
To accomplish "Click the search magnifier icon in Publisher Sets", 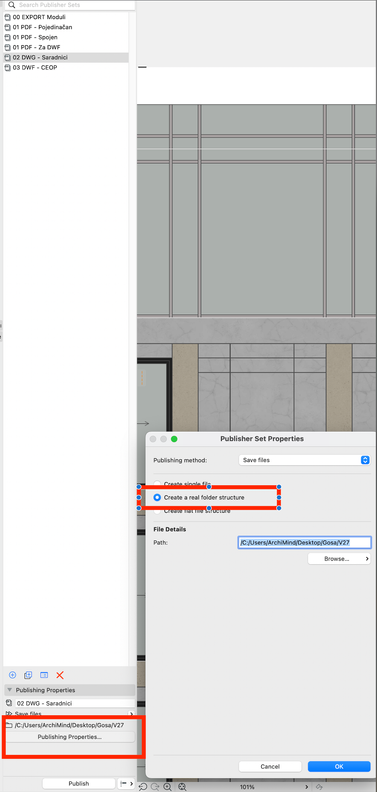I will pos(12,5).
